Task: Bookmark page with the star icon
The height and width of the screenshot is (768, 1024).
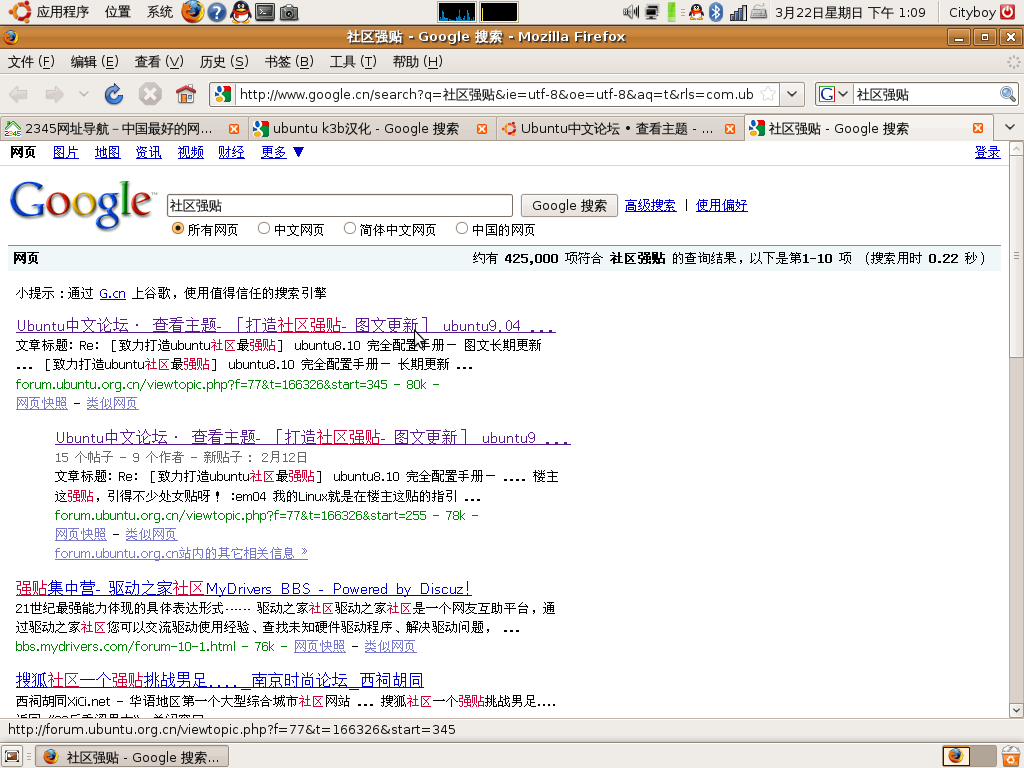Action: coord(769,94)
